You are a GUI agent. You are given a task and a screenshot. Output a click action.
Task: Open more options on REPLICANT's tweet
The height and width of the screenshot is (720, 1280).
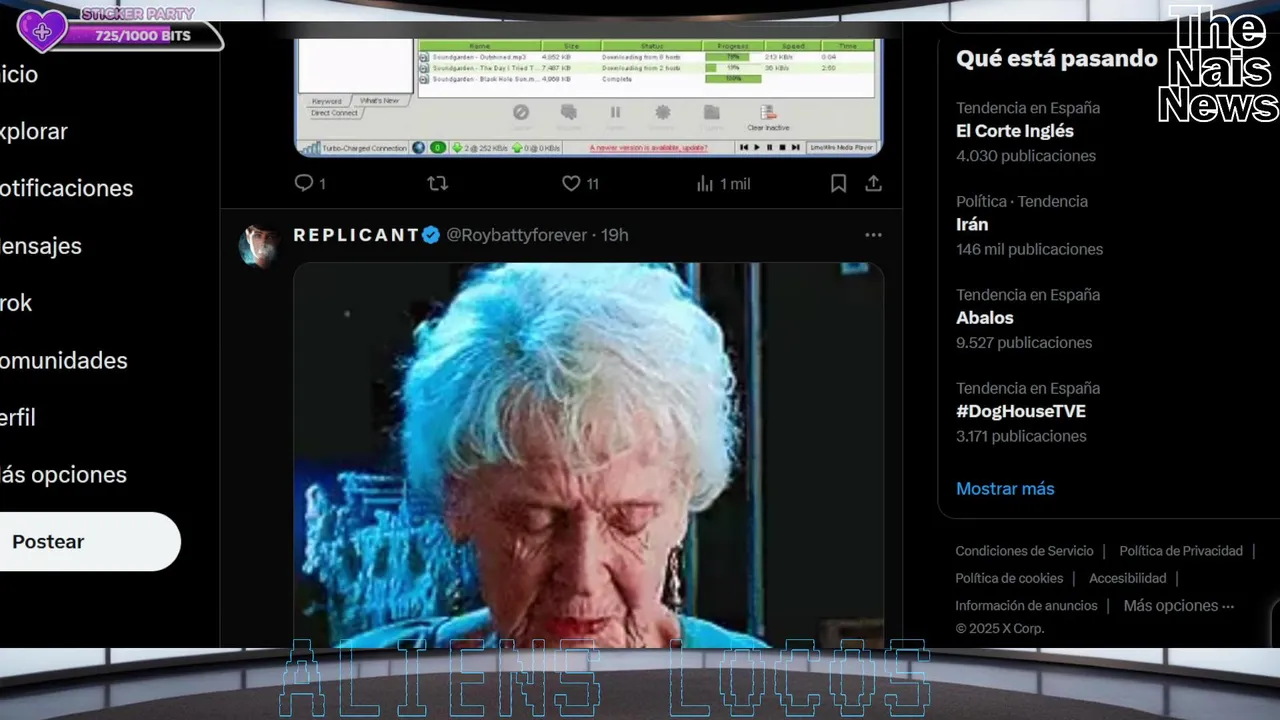point(873,235)
